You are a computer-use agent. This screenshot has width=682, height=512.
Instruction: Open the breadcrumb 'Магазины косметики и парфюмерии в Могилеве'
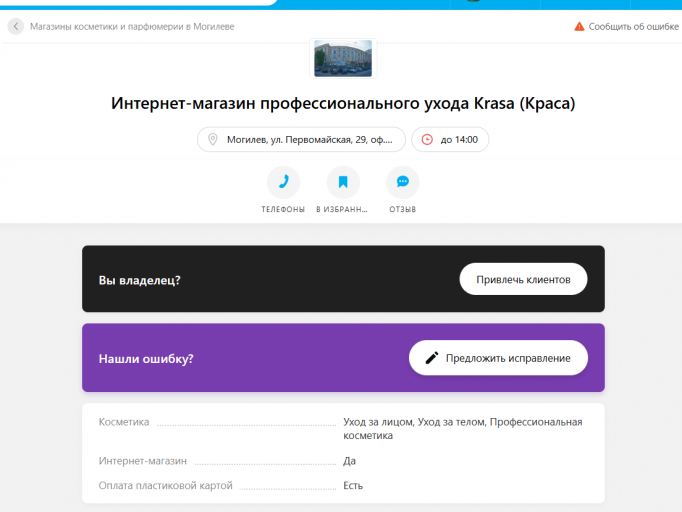click(132, 27)
